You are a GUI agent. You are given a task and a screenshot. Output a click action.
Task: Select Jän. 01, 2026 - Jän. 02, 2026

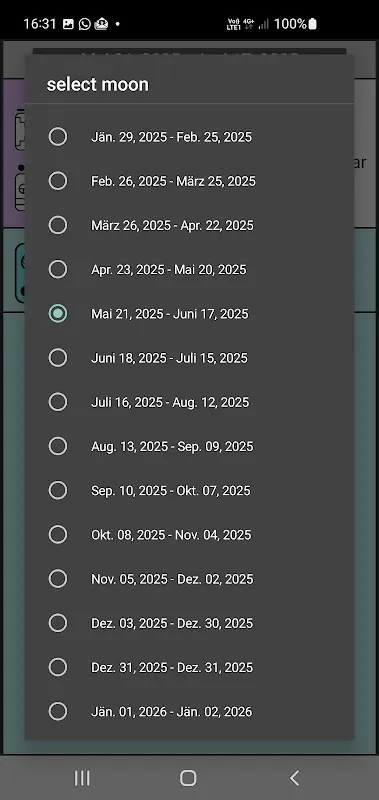189,711
